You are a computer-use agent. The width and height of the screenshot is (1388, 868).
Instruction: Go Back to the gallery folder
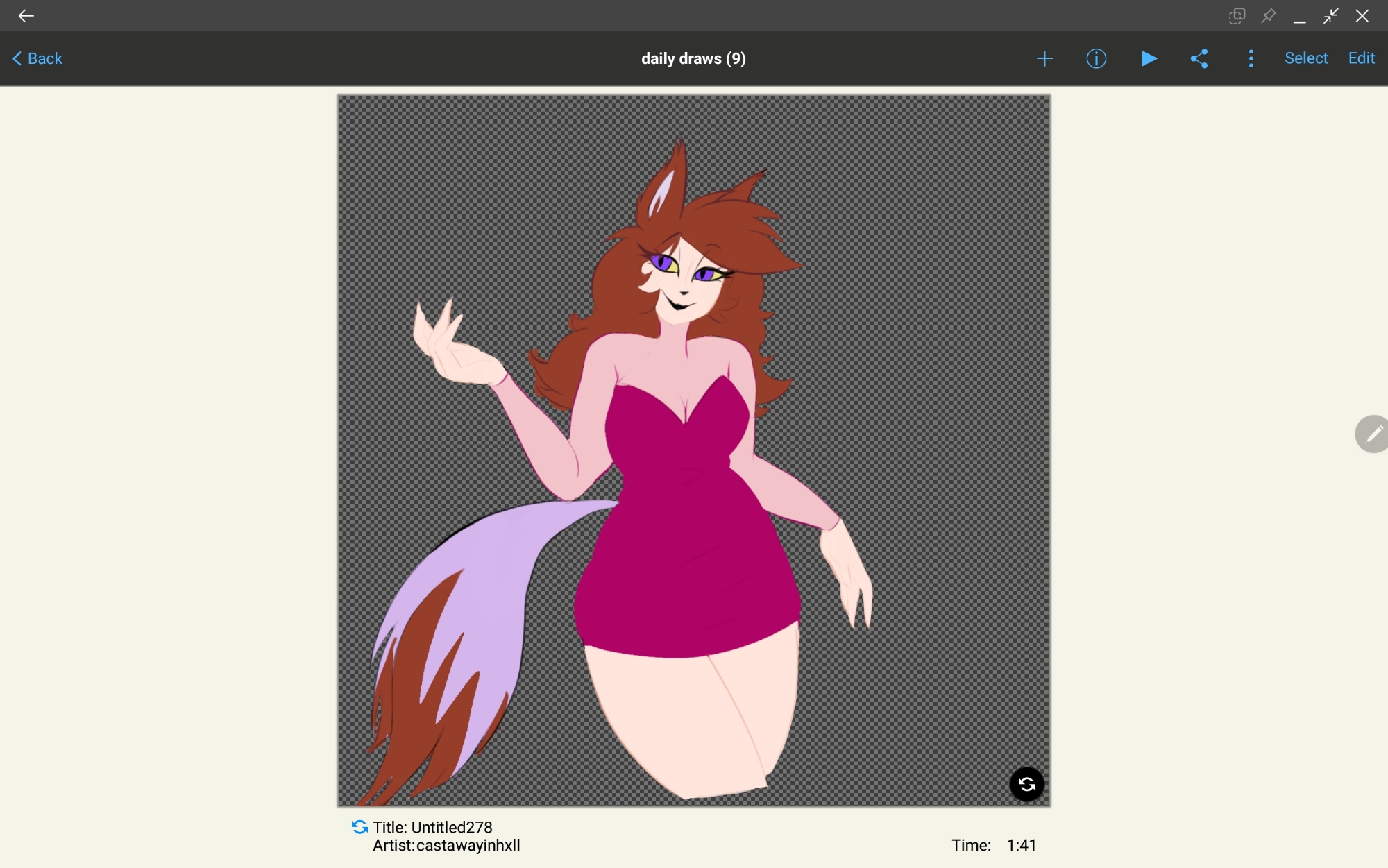point(37,59)
